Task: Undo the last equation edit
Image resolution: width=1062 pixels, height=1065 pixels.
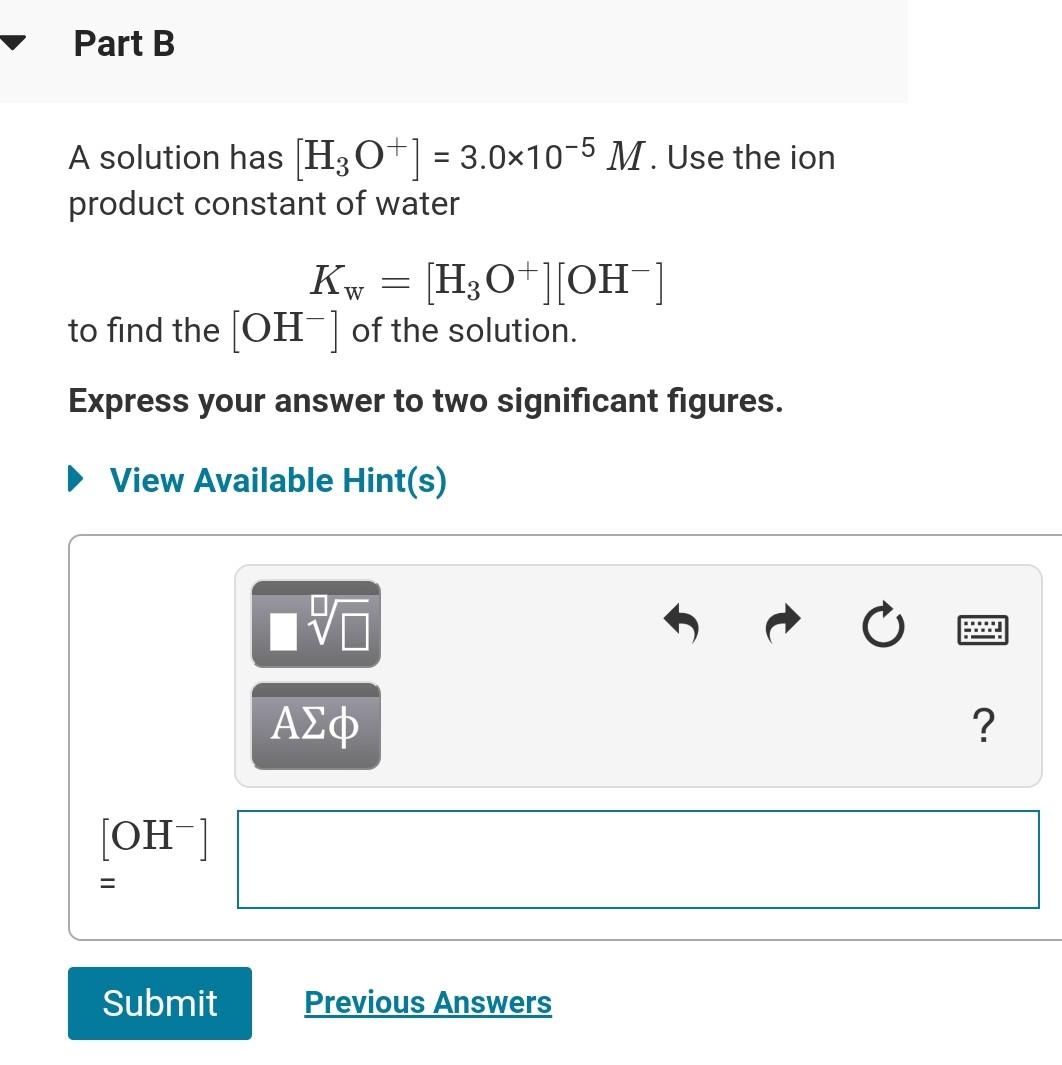Action: [x=683, y=626]
